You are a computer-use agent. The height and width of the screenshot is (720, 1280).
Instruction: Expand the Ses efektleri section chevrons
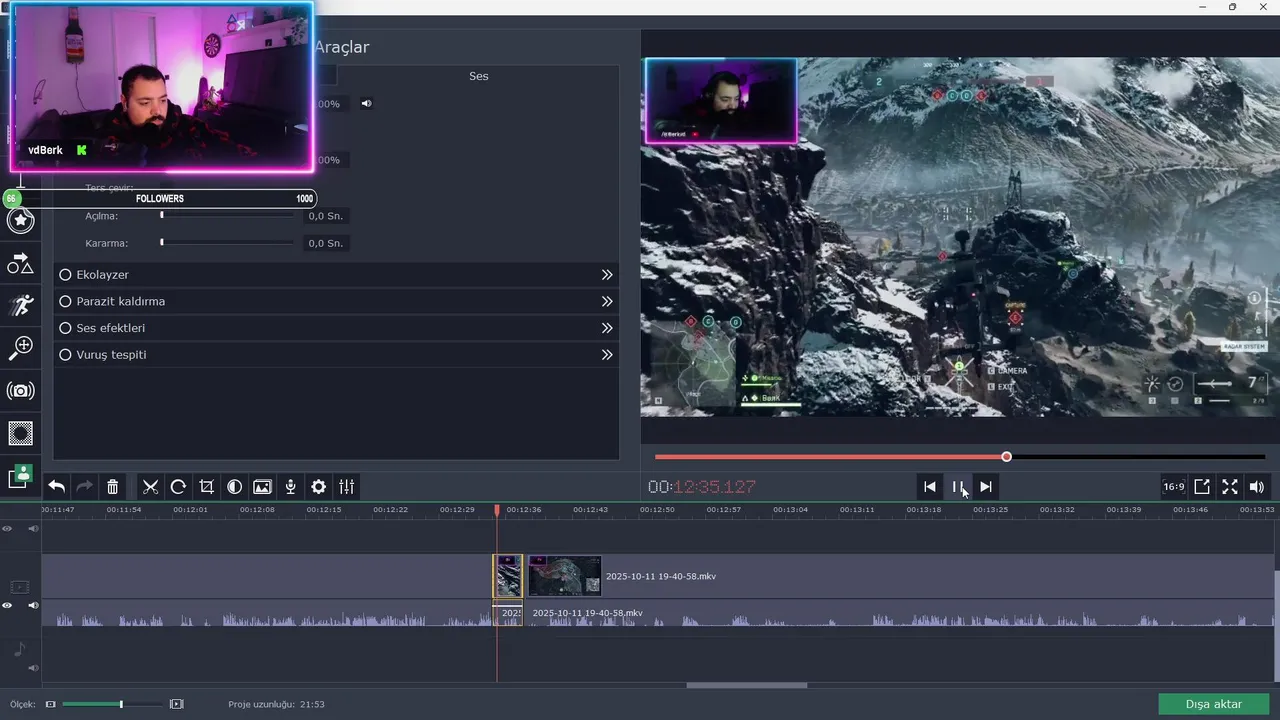[607, 328]
